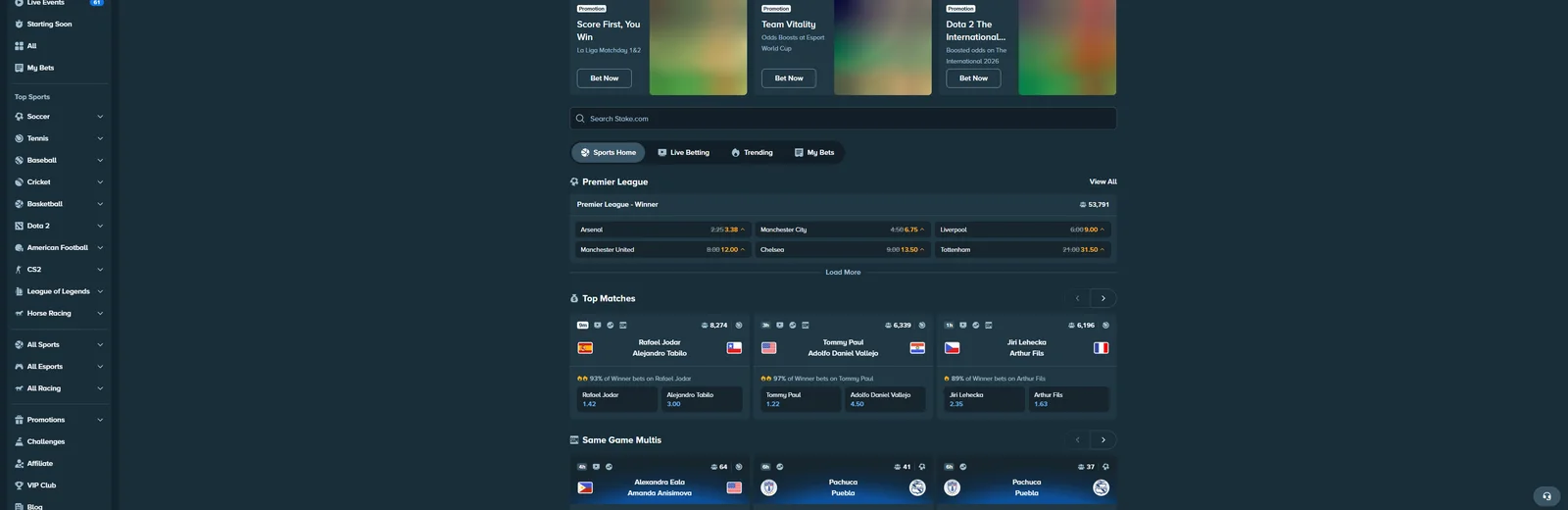The image size is (1568, 510).
Task: Click Top Matches next arrow
Action: coord(1103,298)
